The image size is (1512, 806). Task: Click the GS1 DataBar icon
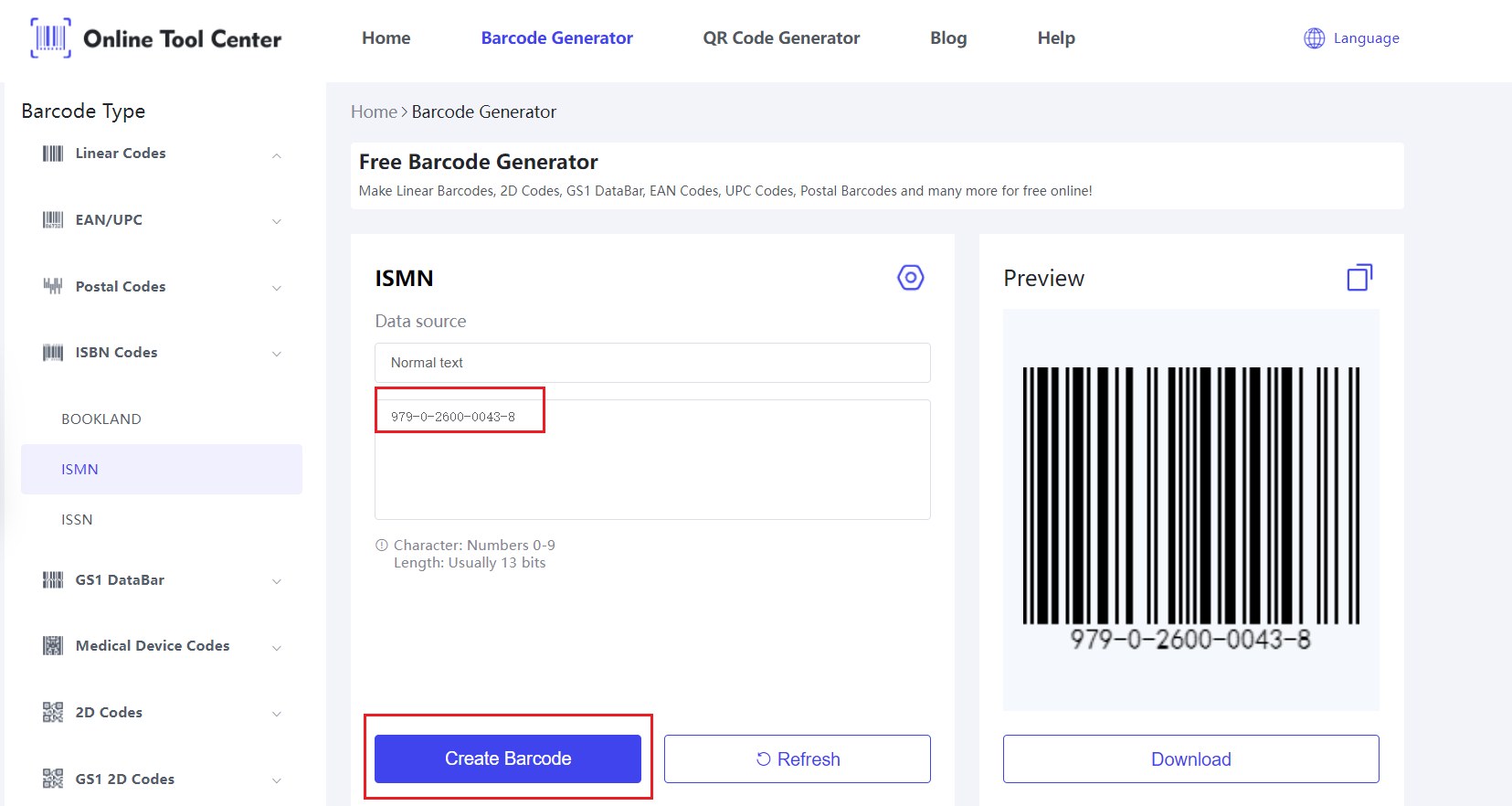[53, 580]
